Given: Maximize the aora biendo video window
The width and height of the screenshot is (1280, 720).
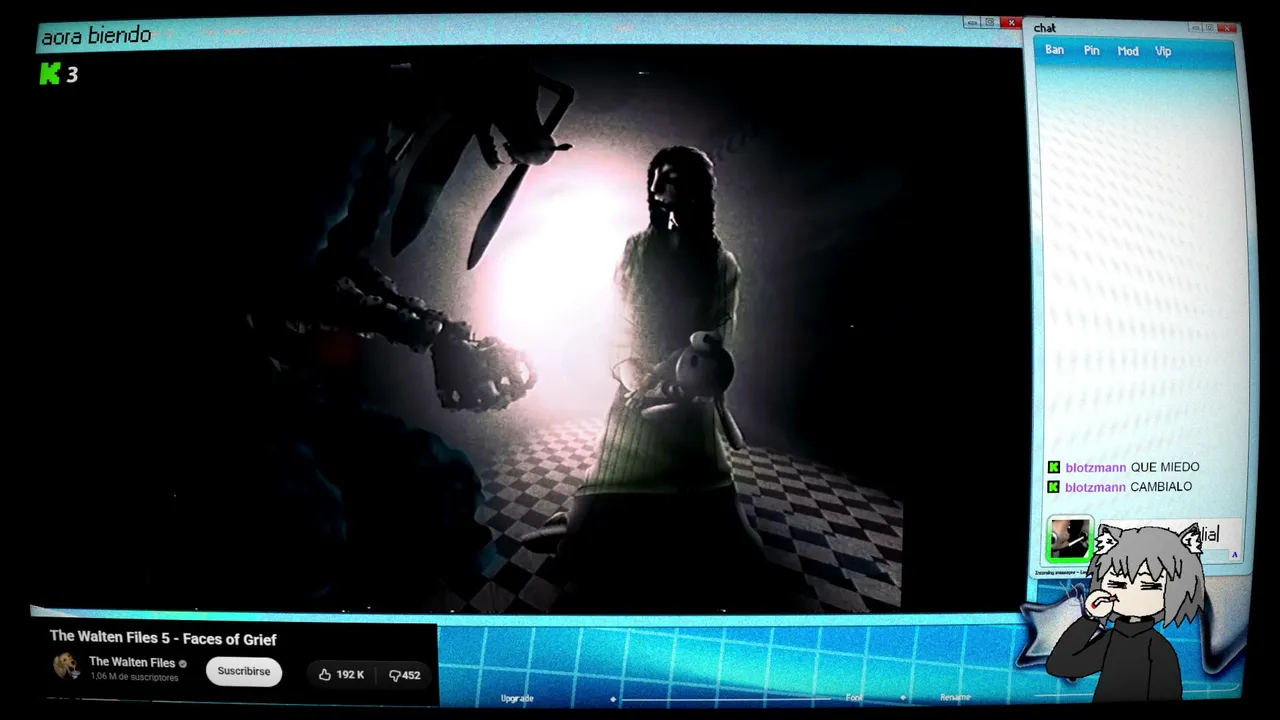Looking at the screenshot, I should click(x=989, y=23).
